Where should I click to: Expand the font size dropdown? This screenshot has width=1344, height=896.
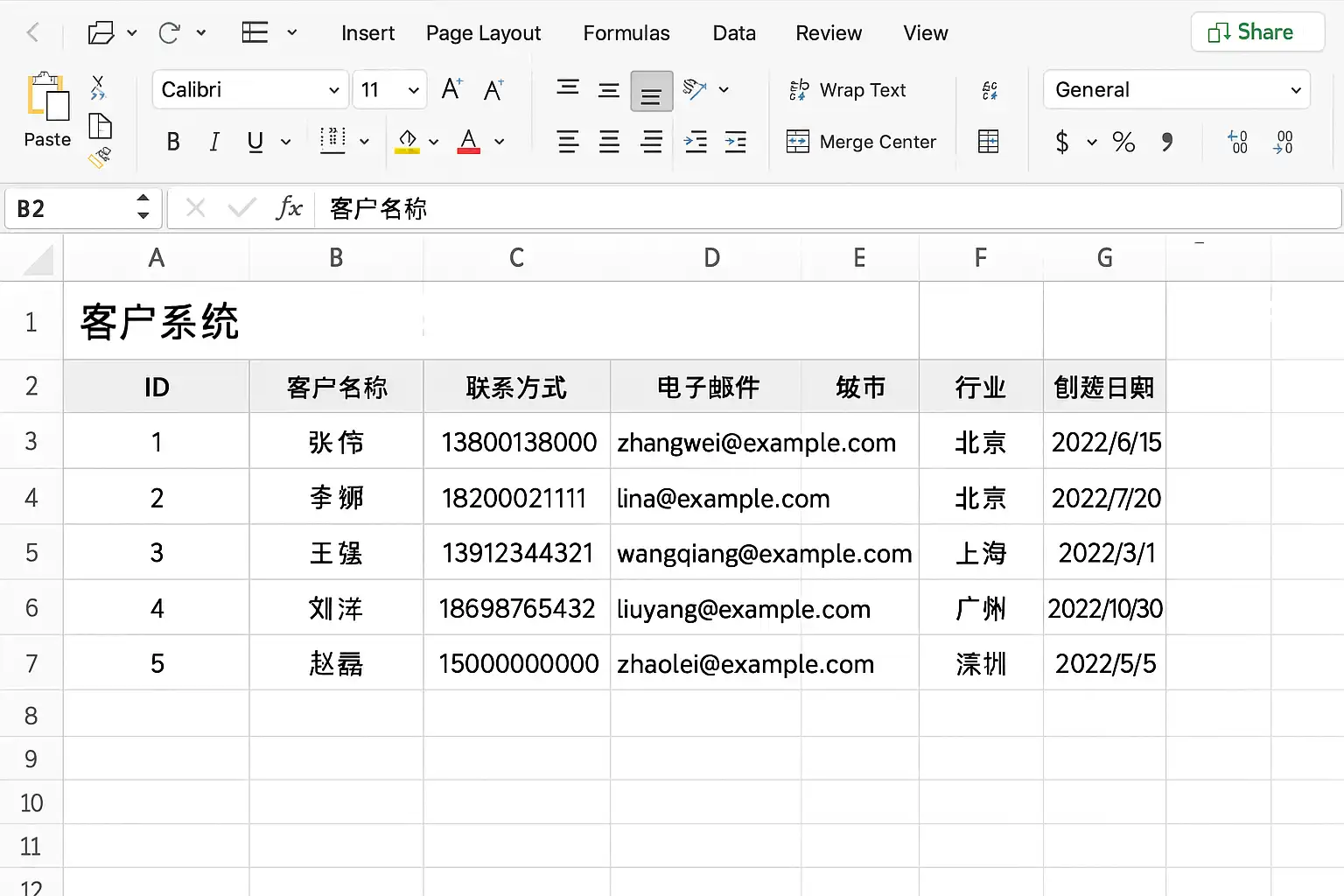pyautogui.click(x=413, y=90)
